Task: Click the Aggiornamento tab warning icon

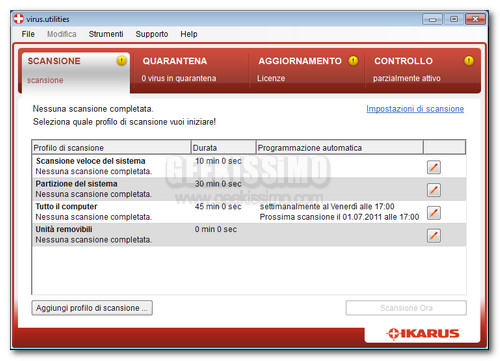Action: click(x=353, y=61)
